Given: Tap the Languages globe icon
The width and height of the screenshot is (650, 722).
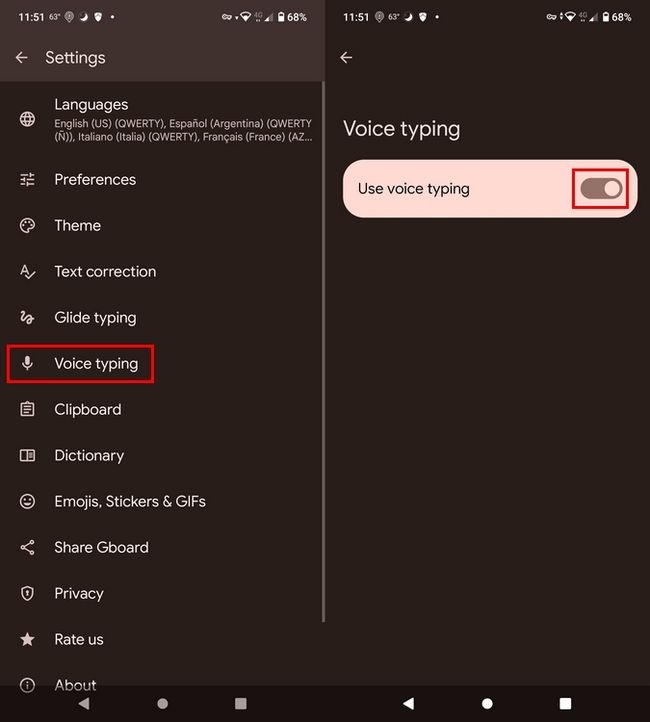Looking at the screenshot, I should [28, 120].
